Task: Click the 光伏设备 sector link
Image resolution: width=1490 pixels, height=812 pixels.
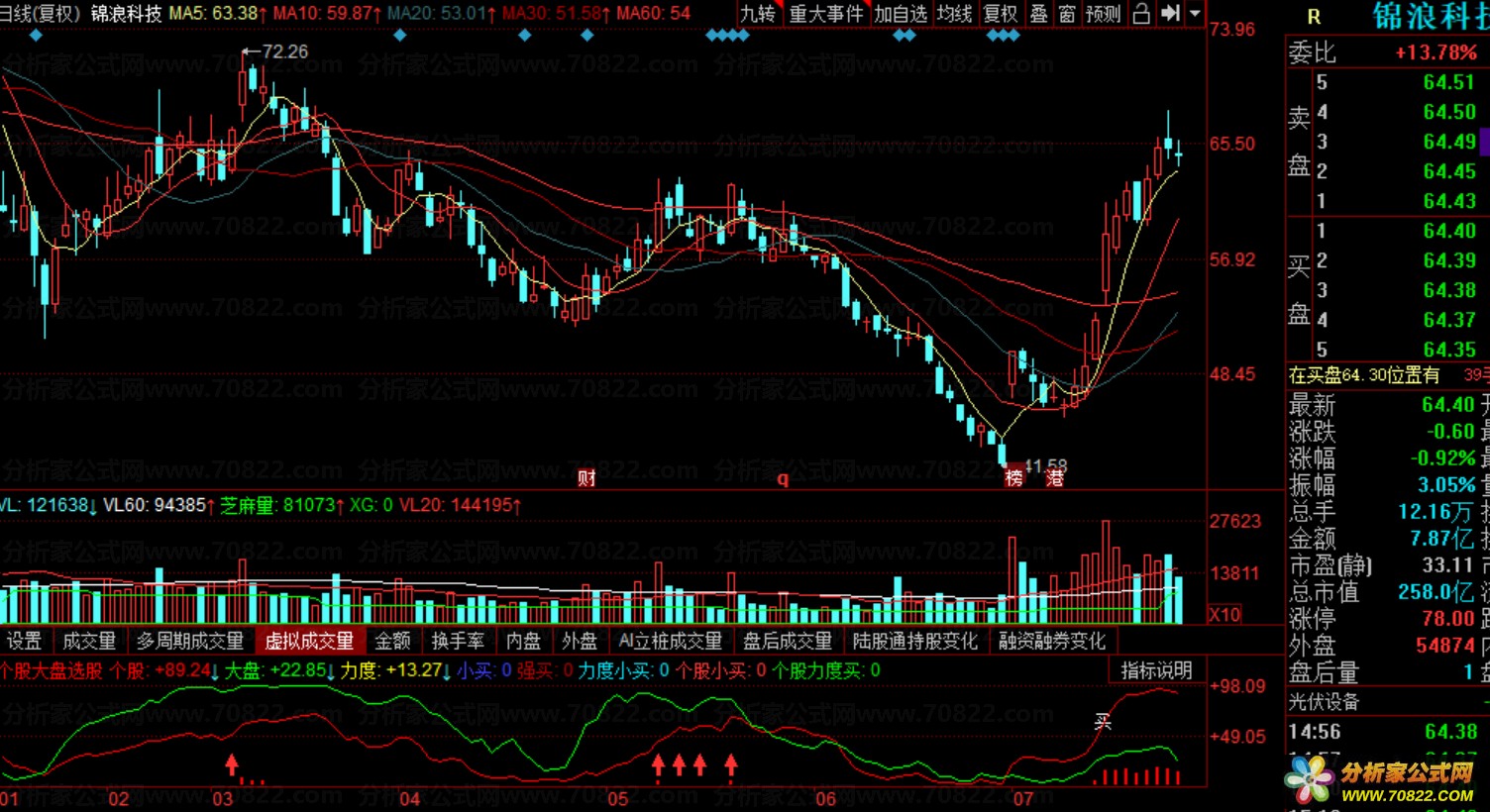Action: coord(1324,702)
